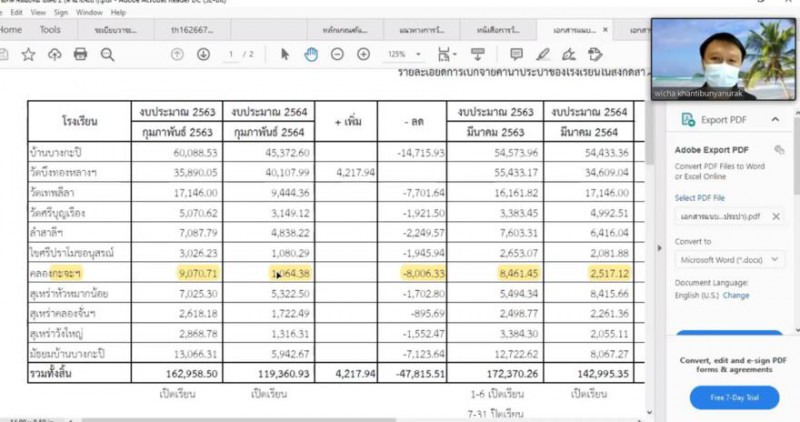
Task: Click cell value 60,088.53
Action: coord(195,152)
